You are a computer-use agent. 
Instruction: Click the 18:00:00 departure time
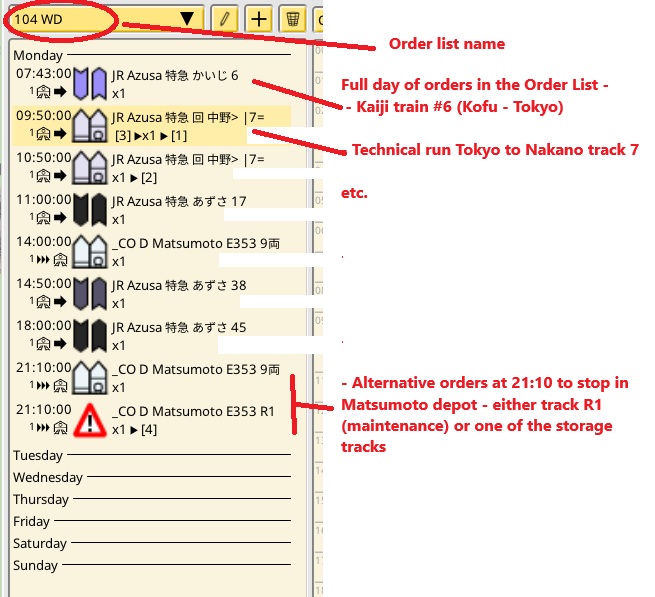tap(43, 325)
